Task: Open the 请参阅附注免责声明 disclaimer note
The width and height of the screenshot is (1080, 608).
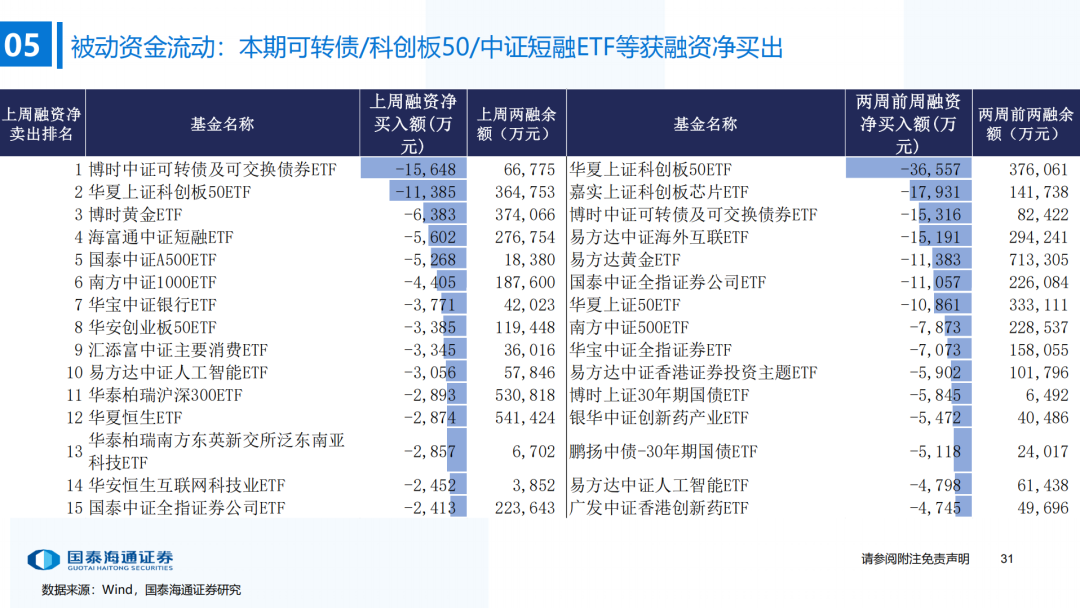Action: tap(915, 559)
